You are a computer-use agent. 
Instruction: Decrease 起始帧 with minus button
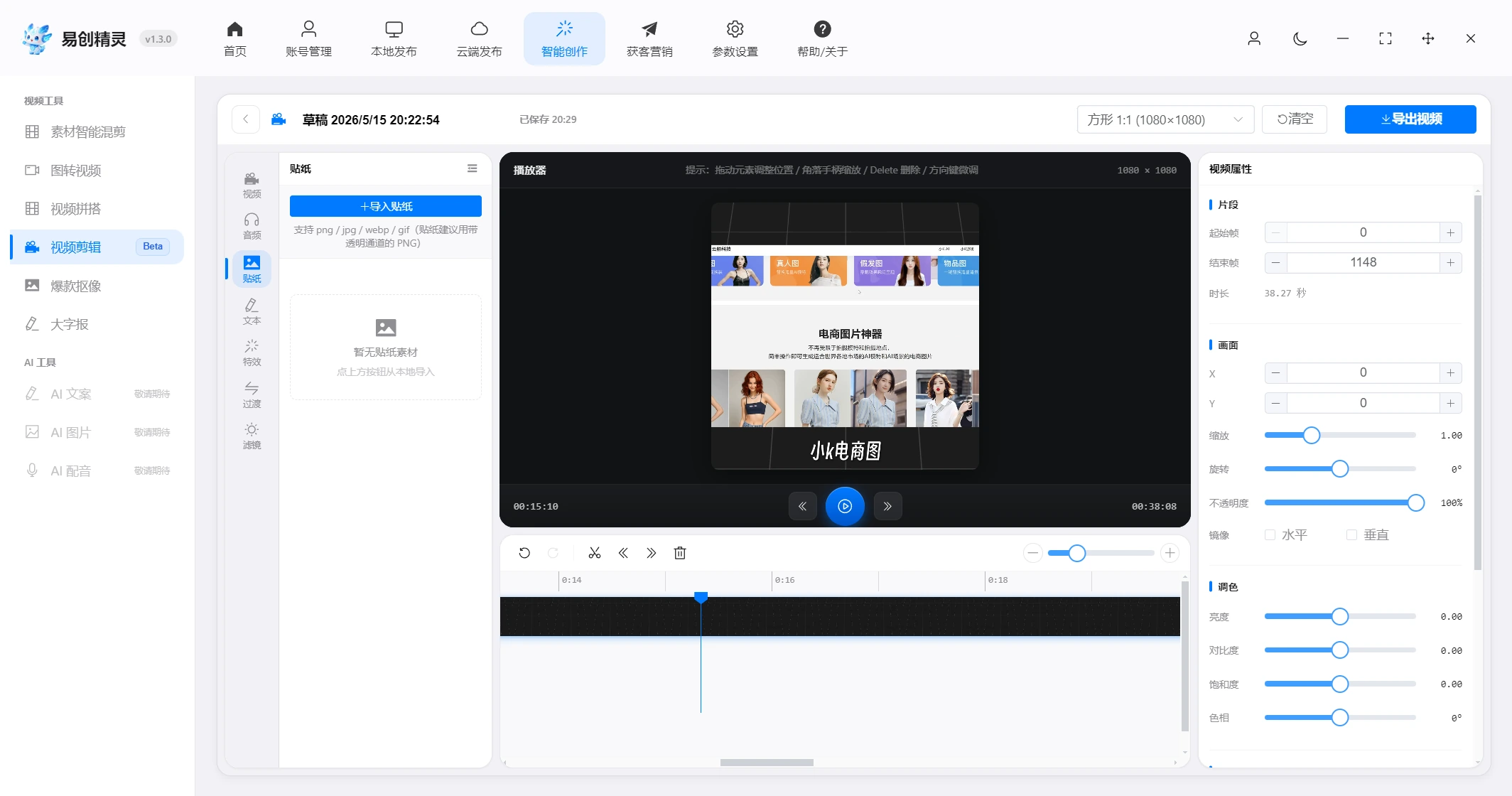(1276, 232)
